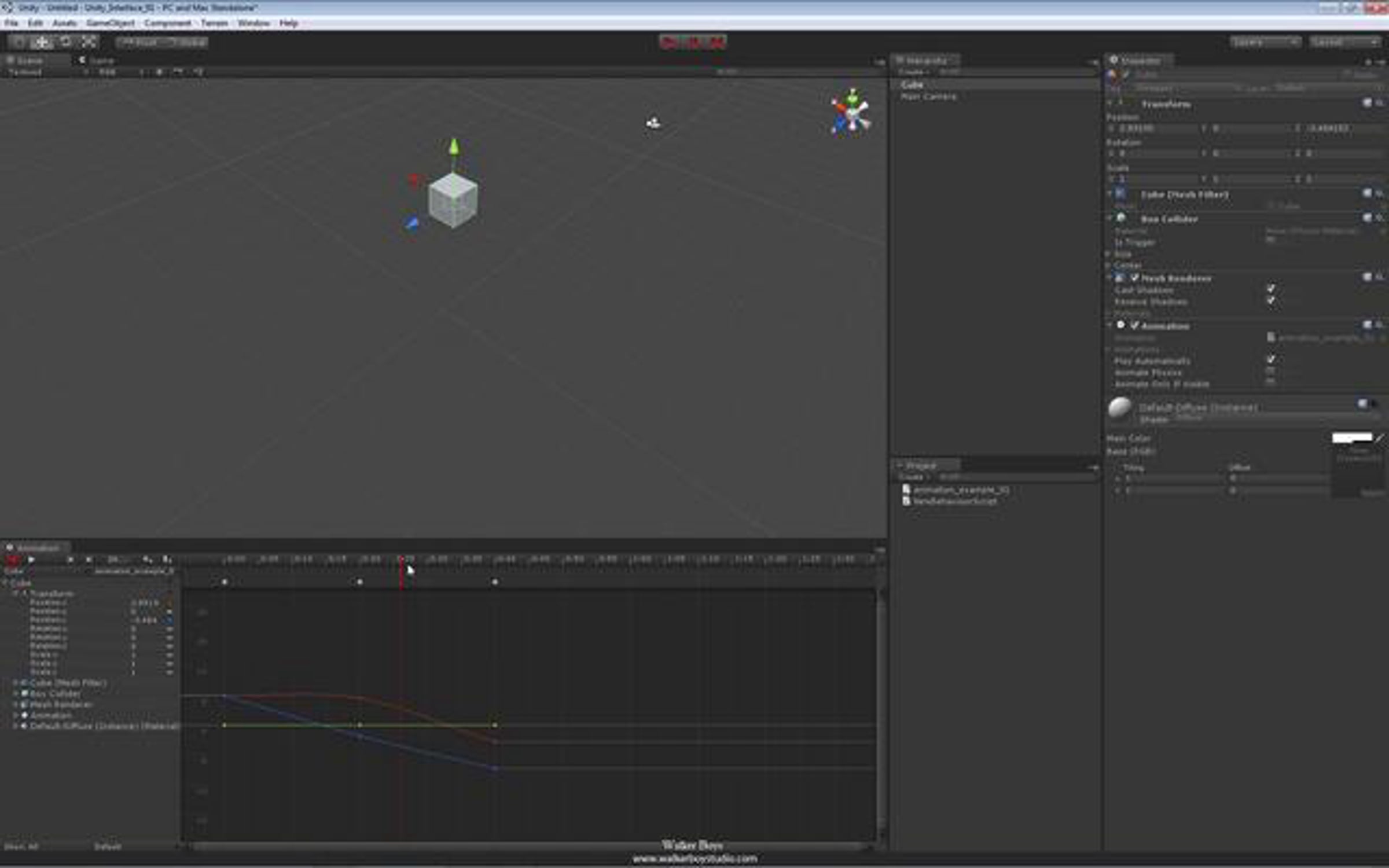Toggle the Is Trigger checkbox
1389x868 pixels.
(1271, 240)
